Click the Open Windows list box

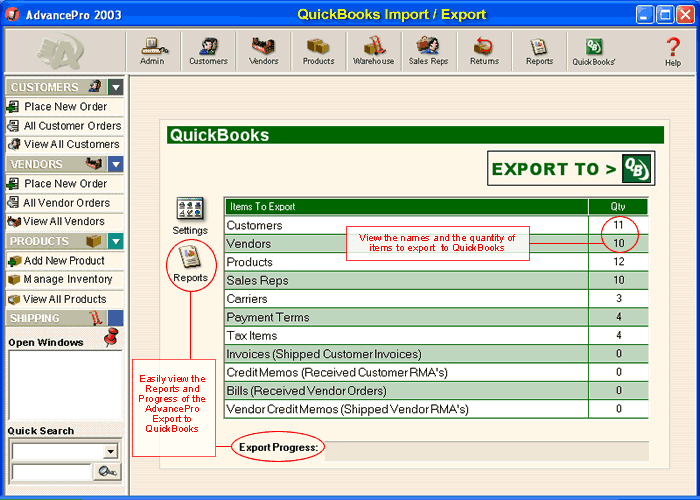(65, 385)
